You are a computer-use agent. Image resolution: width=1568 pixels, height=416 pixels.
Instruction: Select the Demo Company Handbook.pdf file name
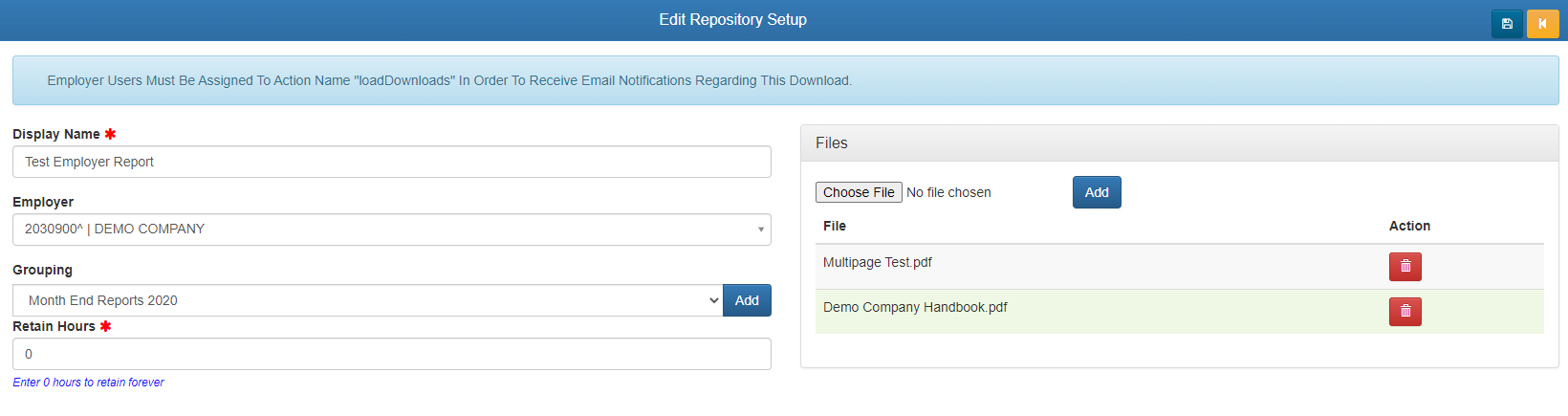point(915,307)
